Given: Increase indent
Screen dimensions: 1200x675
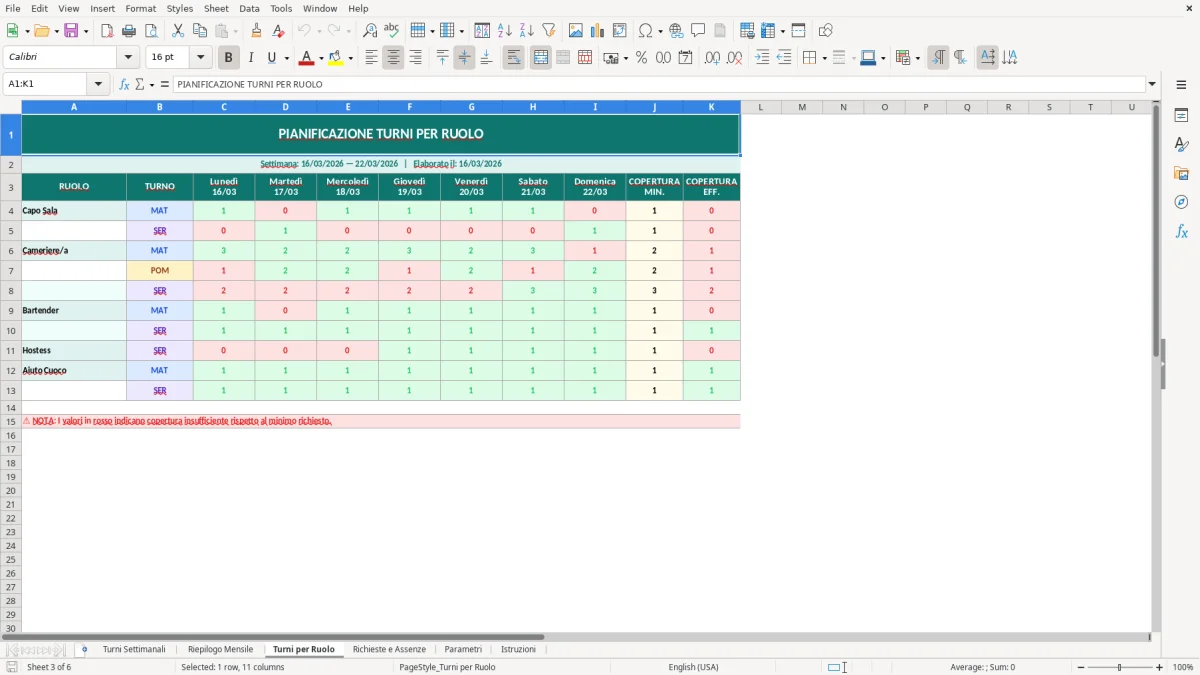Looking at the screenshot, I should [x=762, y=58].
